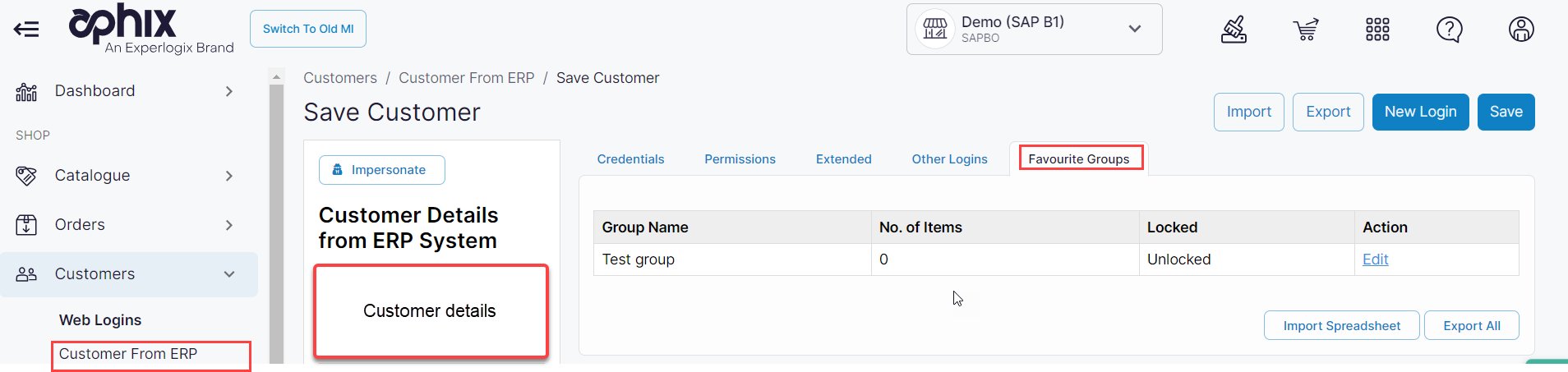Click the scrollbar up arrow
The width and height of the screenshot is (1568, 372).
276,76
